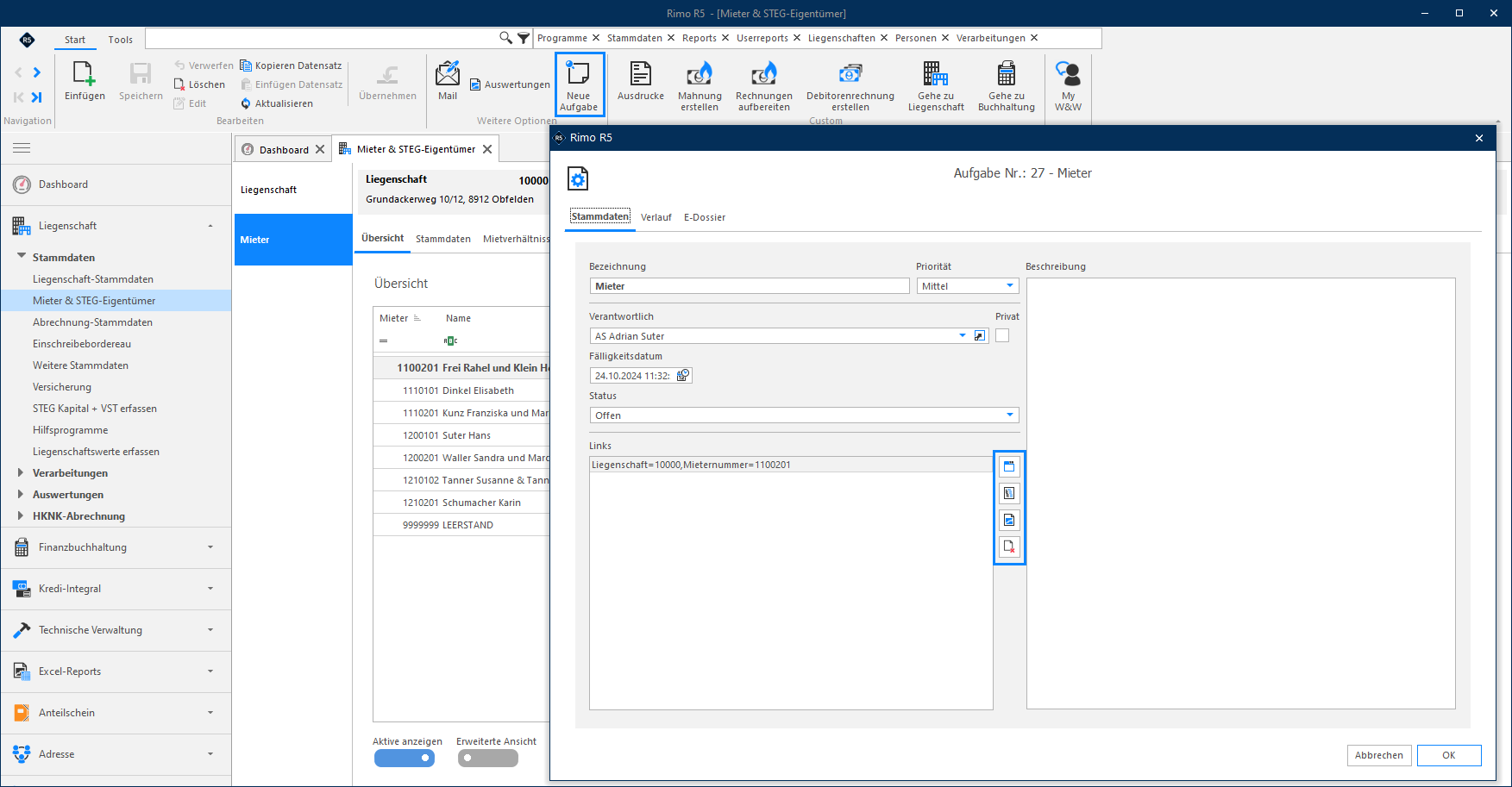Open the date picker for Fälligkeitsdatum
The width and height of the screenshot is (1512, 787).
click(683, 375)
